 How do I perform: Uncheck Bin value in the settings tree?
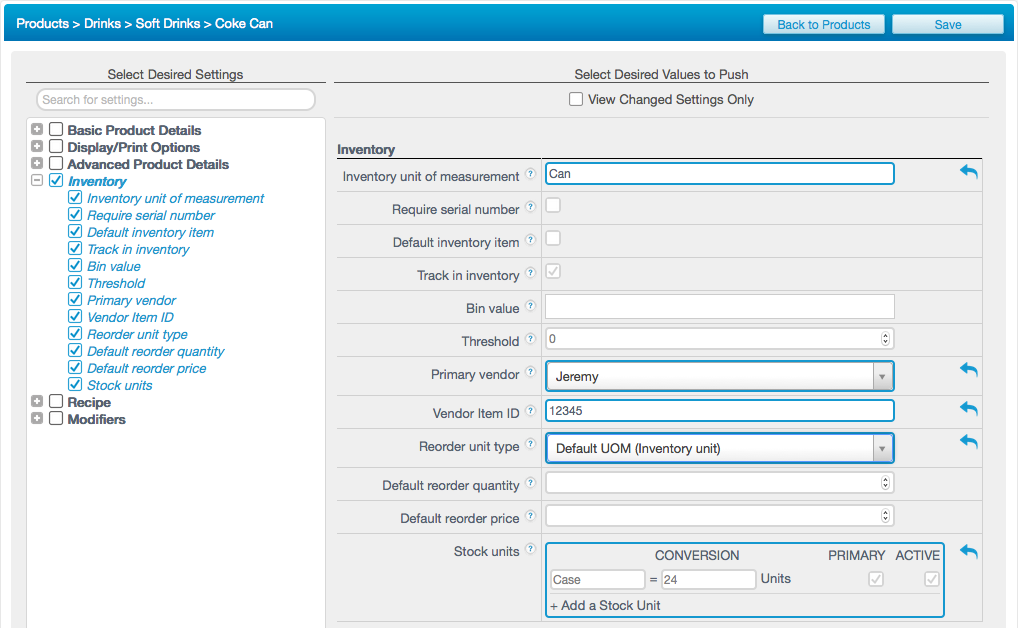pos(75,265)
